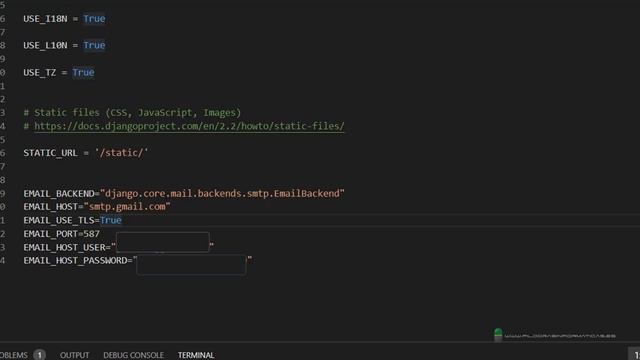The width and height of the screenshot is (640, 360).
Task: Click the EMAIL_HOST_PASSWORD variable name
Action: (x=75, y=260)
